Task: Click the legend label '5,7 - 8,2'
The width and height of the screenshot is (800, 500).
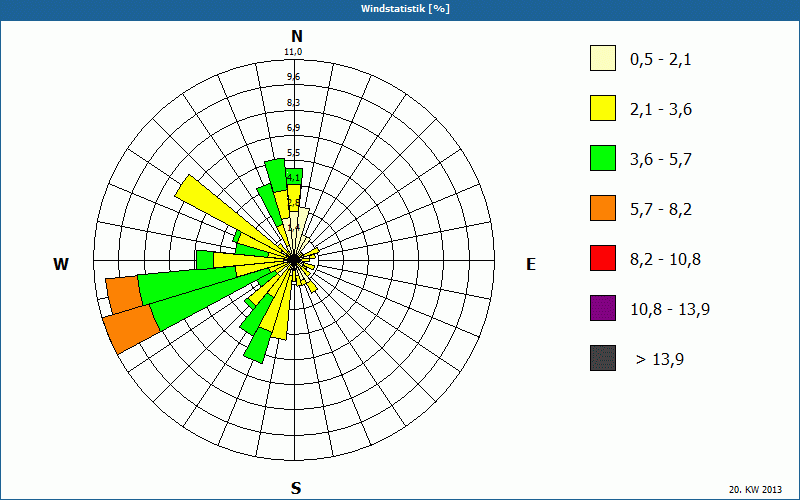Action: tap(661, 210)
